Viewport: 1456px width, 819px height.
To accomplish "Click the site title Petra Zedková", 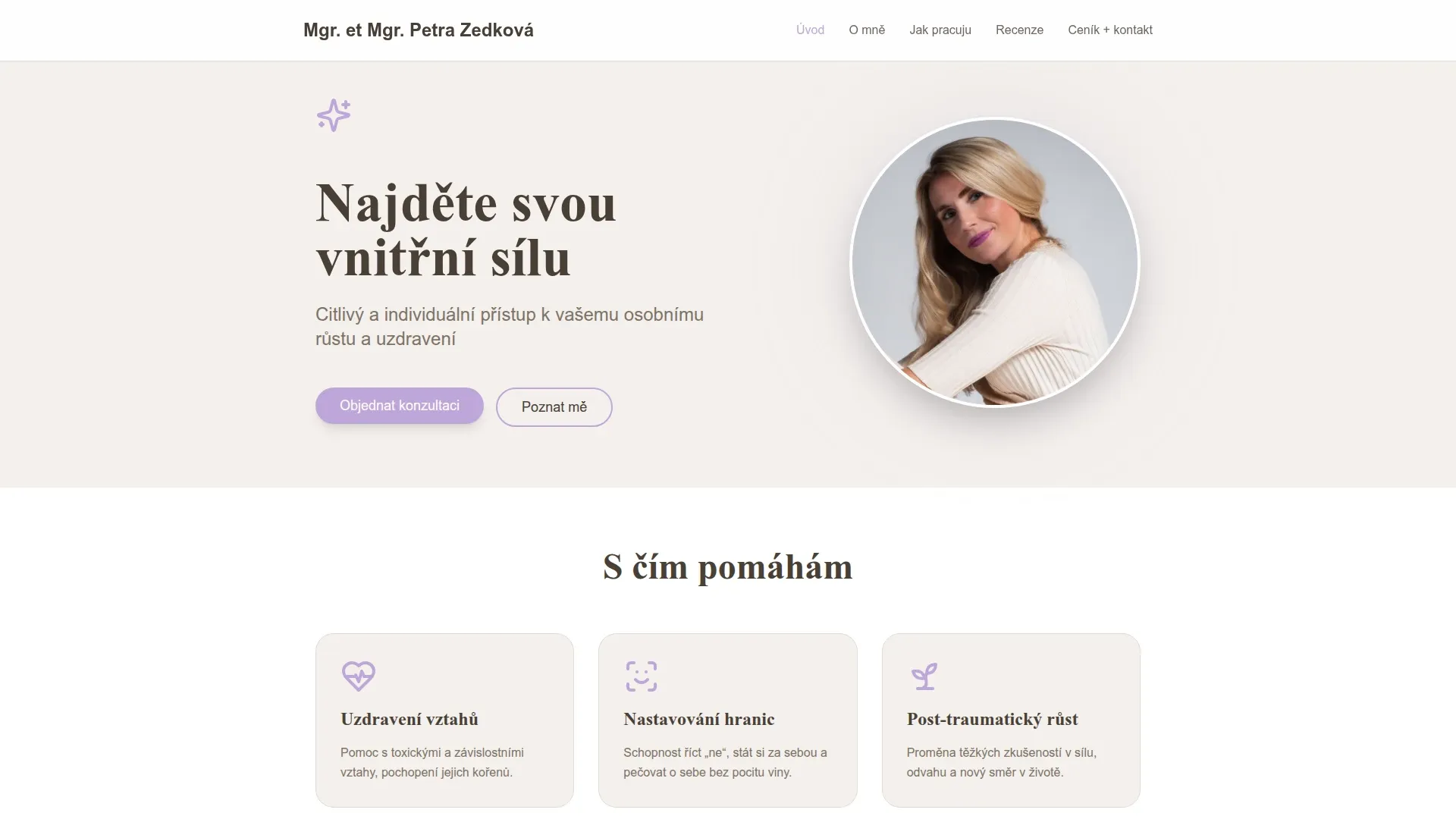I will [419, 30].
